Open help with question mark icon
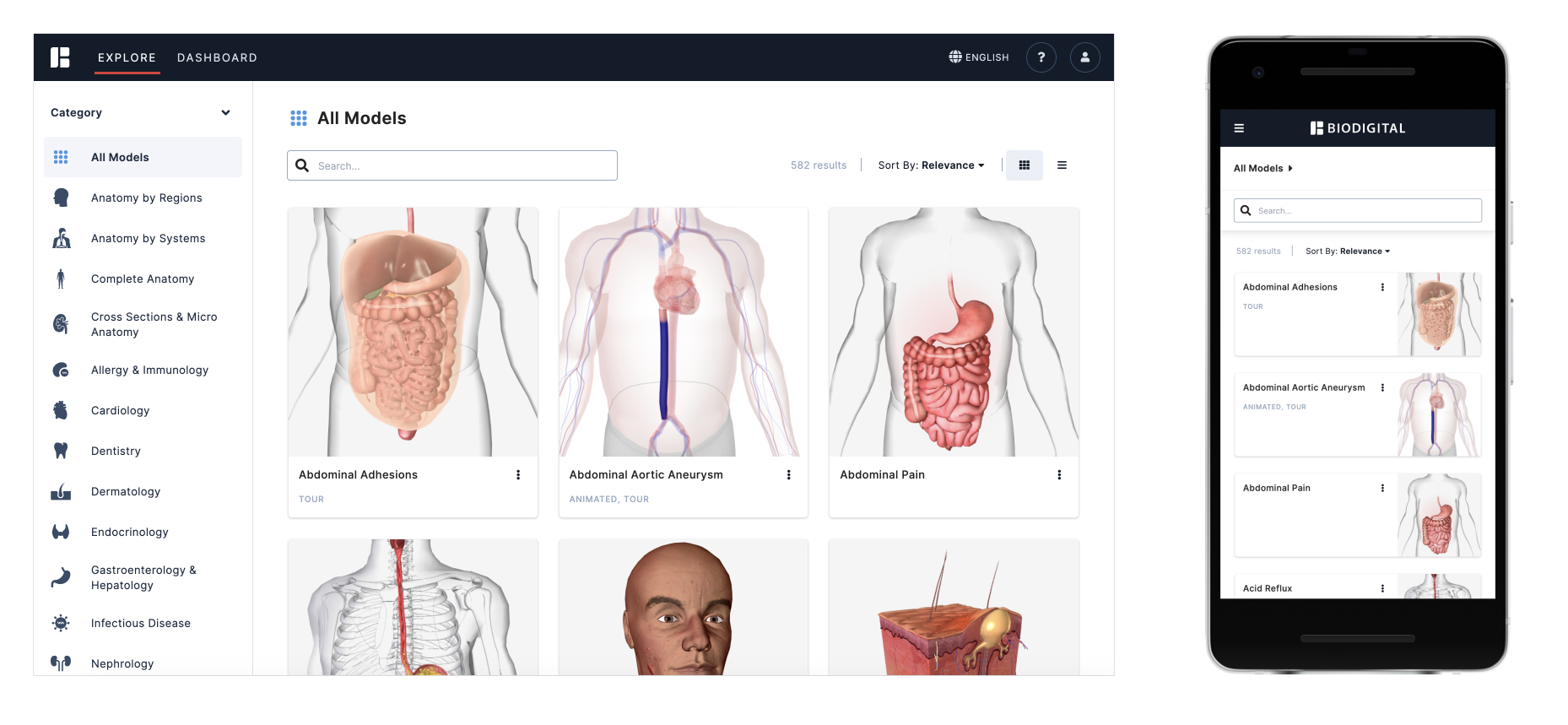This screenshot has height=725, width=1568. [x=1041, y=57]
